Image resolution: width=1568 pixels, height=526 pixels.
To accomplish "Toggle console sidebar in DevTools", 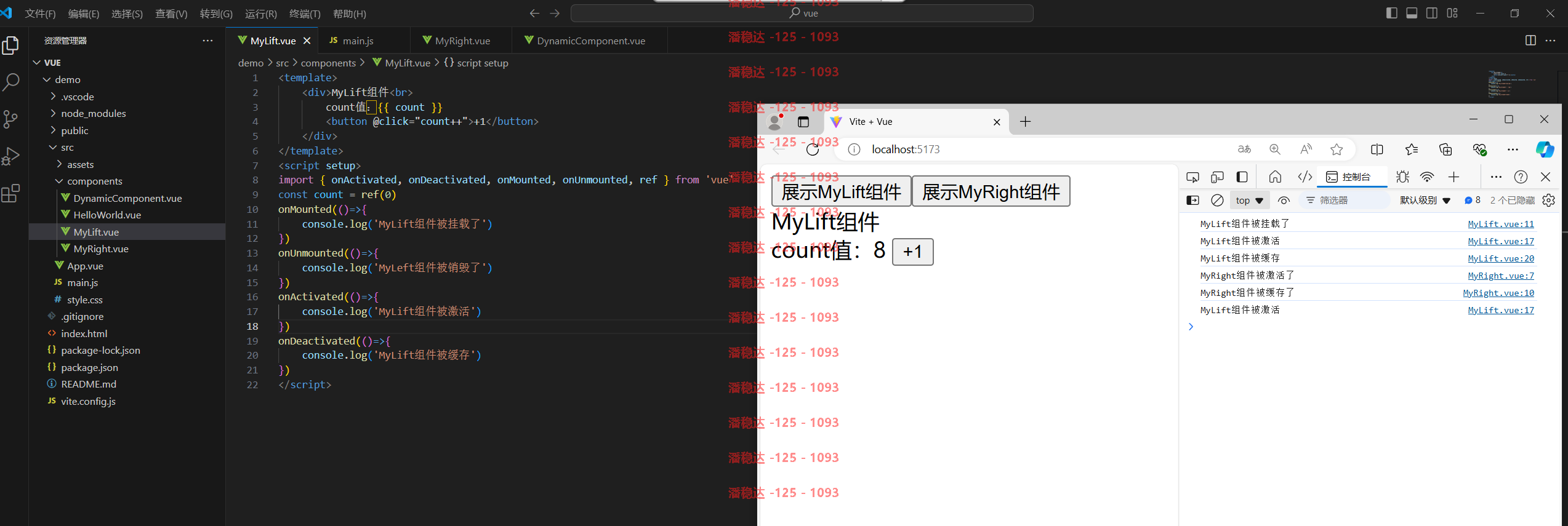I will 1192,201.
